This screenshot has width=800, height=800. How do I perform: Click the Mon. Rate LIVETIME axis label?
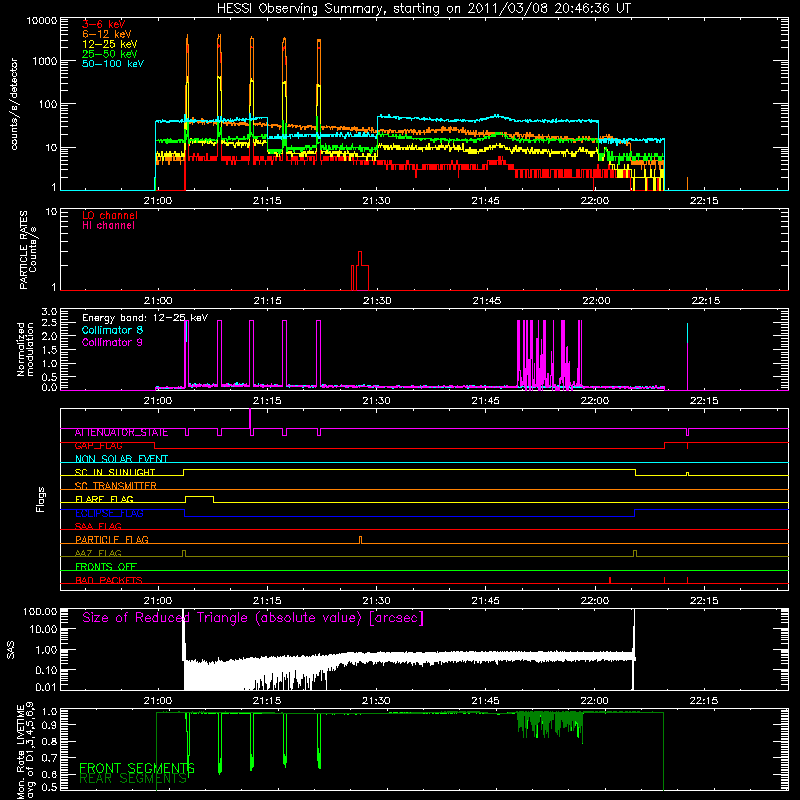pos(26,751)
